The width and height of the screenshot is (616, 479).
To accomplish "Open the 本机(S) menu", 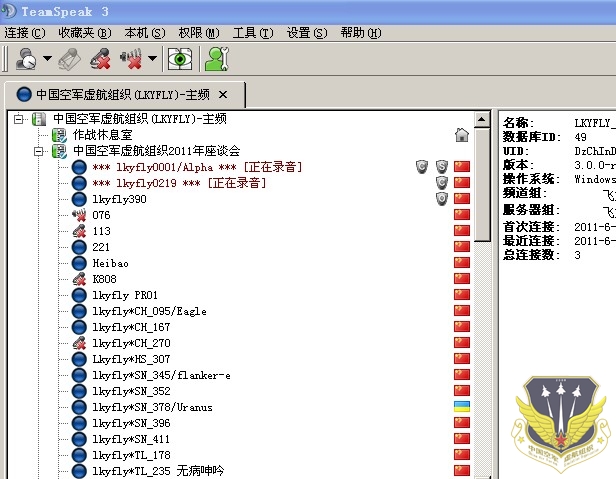I will pyautogui.click(x=145, y=33).
